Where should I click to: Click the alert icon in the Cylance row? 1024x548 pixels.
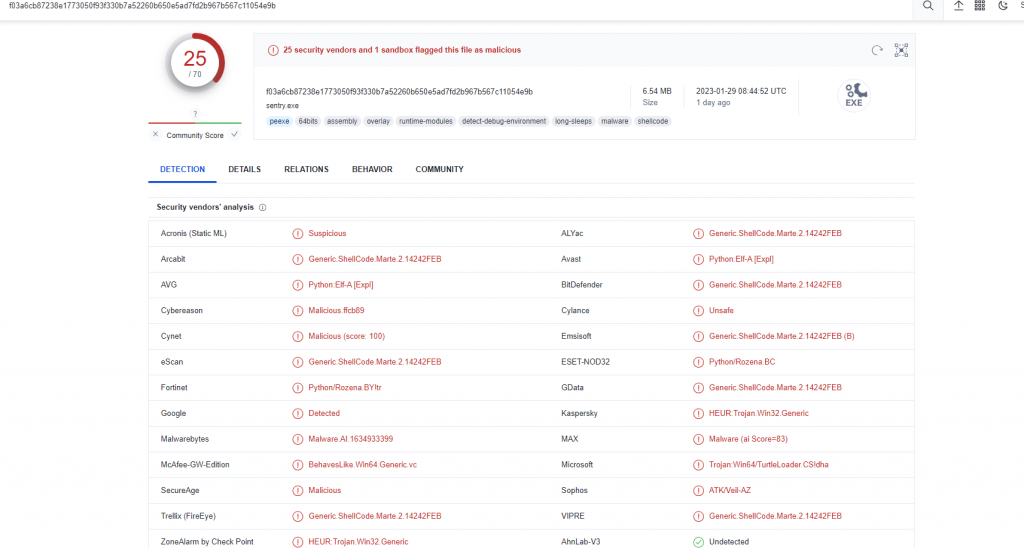[698, 311]
